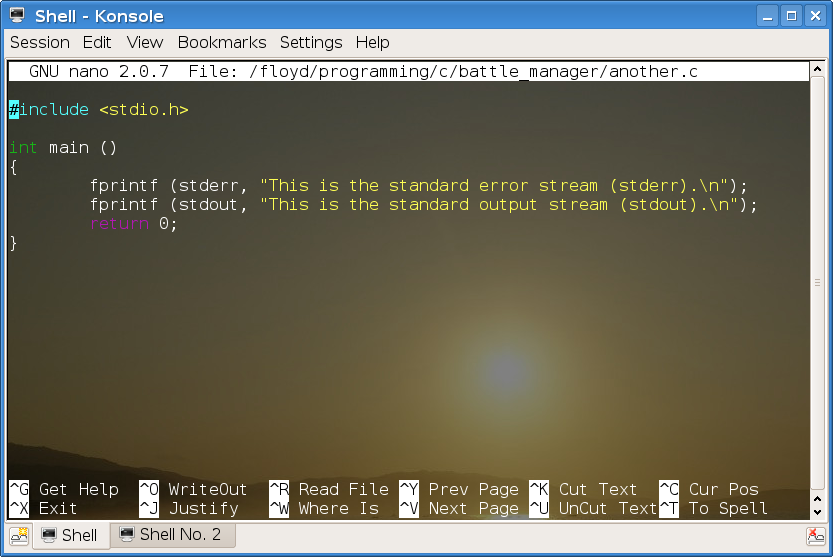Image resolution: width=833 pixels, height=557 pixels.
Task: Click the Konsole window menu icon in title bar
Action: 18,15
